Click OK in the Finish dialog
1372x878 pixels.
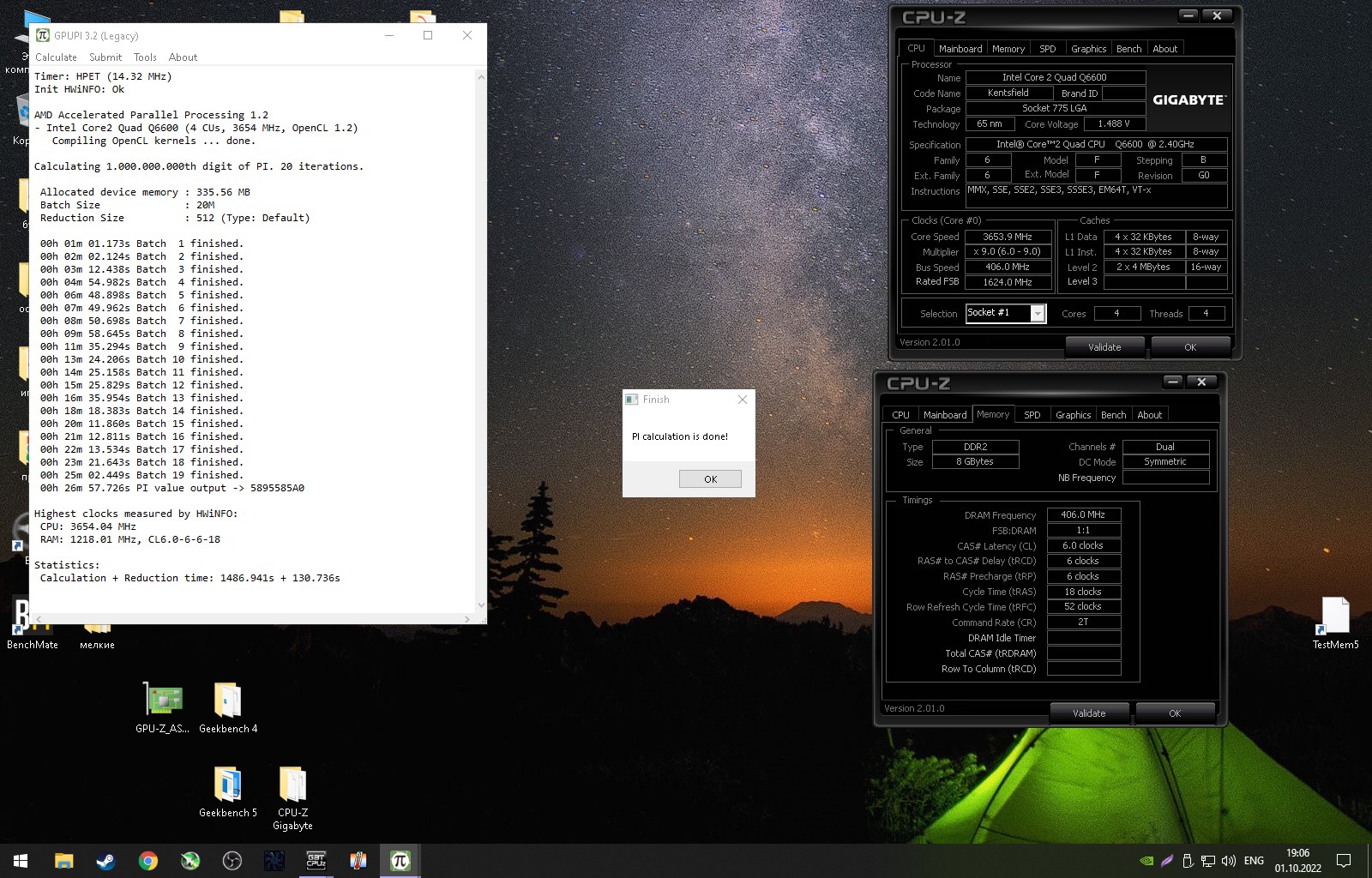click(710, 479)
